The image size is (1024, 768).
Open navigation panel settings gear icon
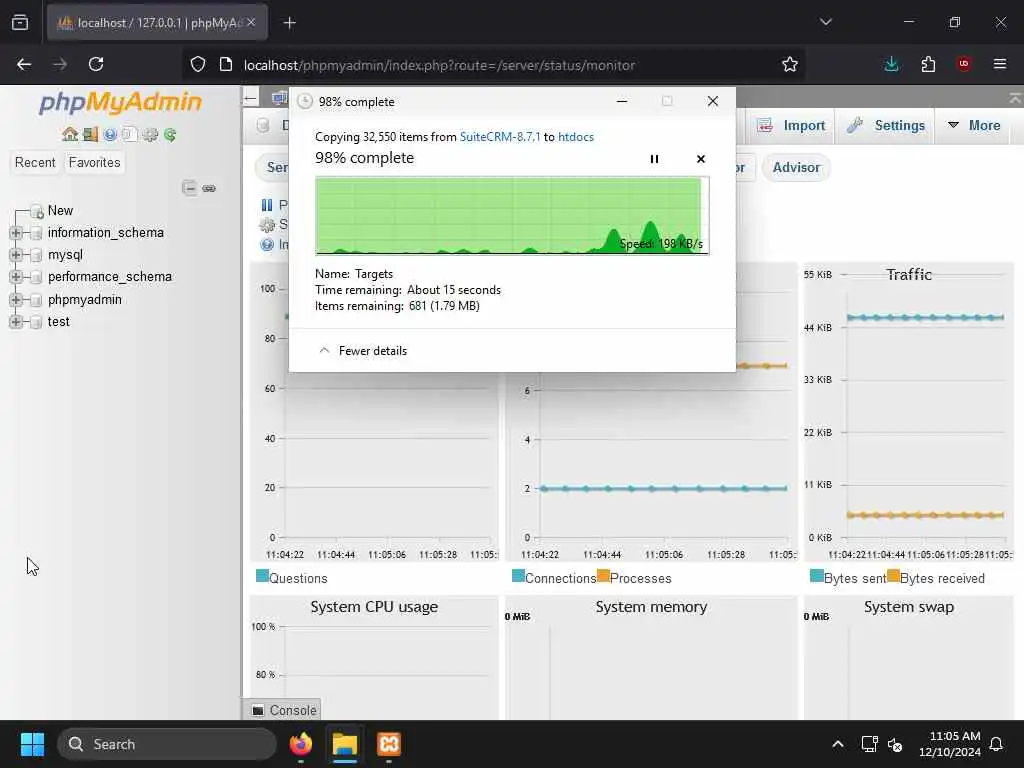[x=150, y=135]
